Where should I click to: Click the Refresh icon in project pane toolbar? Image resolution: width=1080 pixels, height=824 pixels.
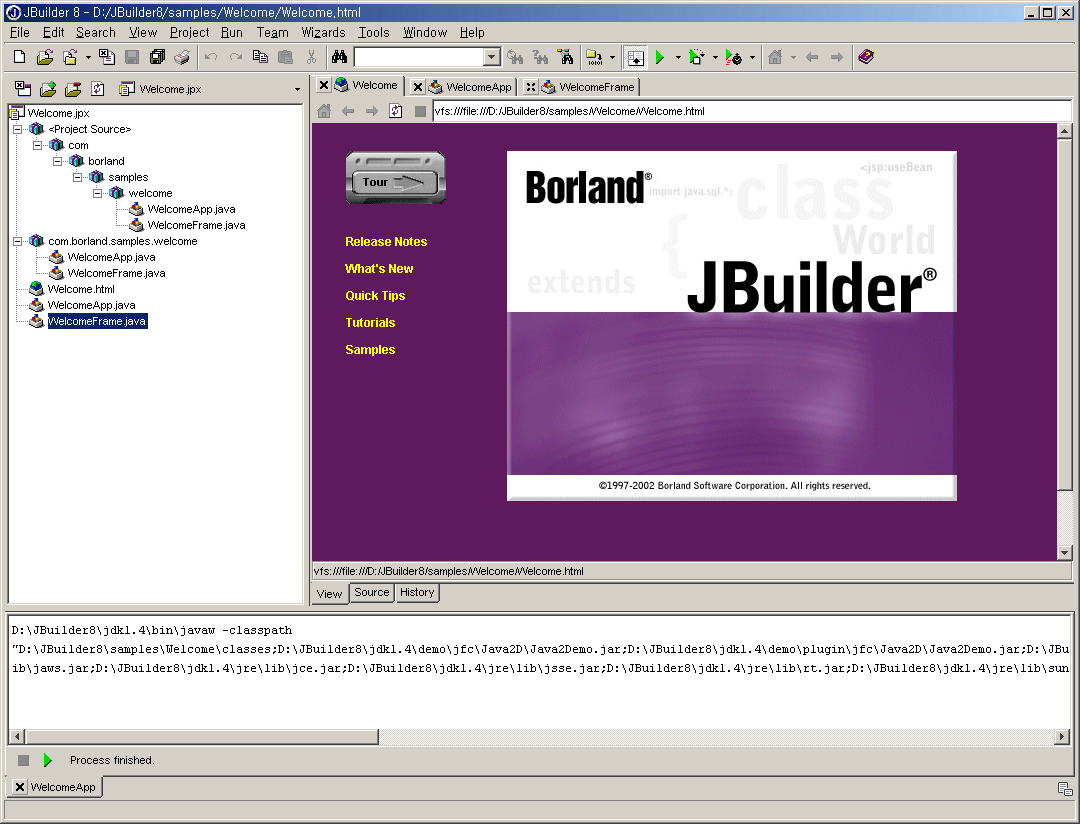pos(97,89)
